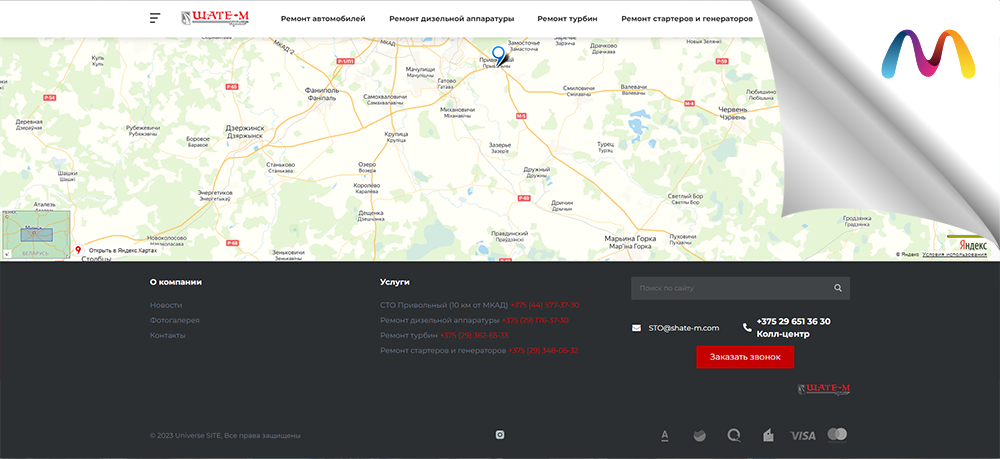Click the VISA payment icon
The height and width of the screenshot is (459, 1000).
coord(803,436)
